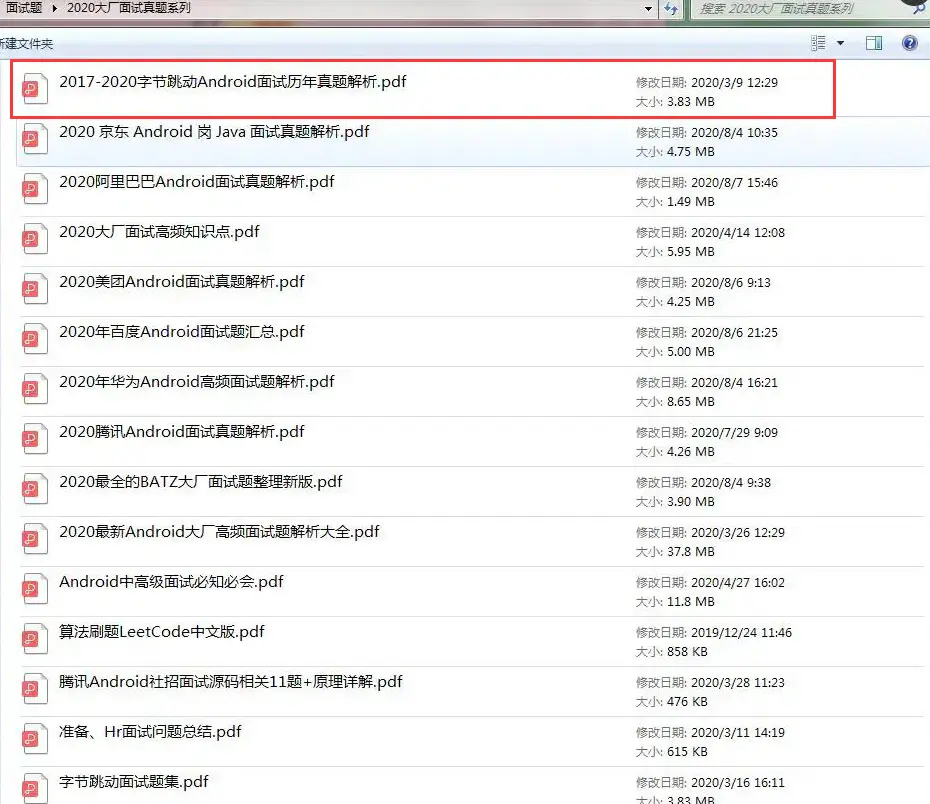Click modified date 2020/8/6 9:13

[731, 283]
